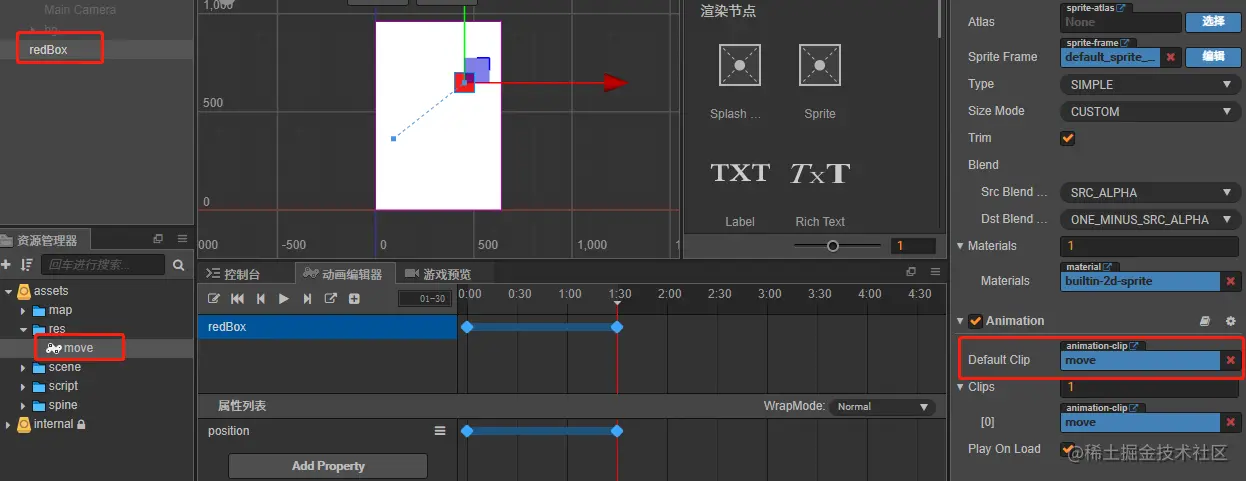
Task: Remove the builtin-2d-sprite material reference
Action: (x=1231, y=281)
